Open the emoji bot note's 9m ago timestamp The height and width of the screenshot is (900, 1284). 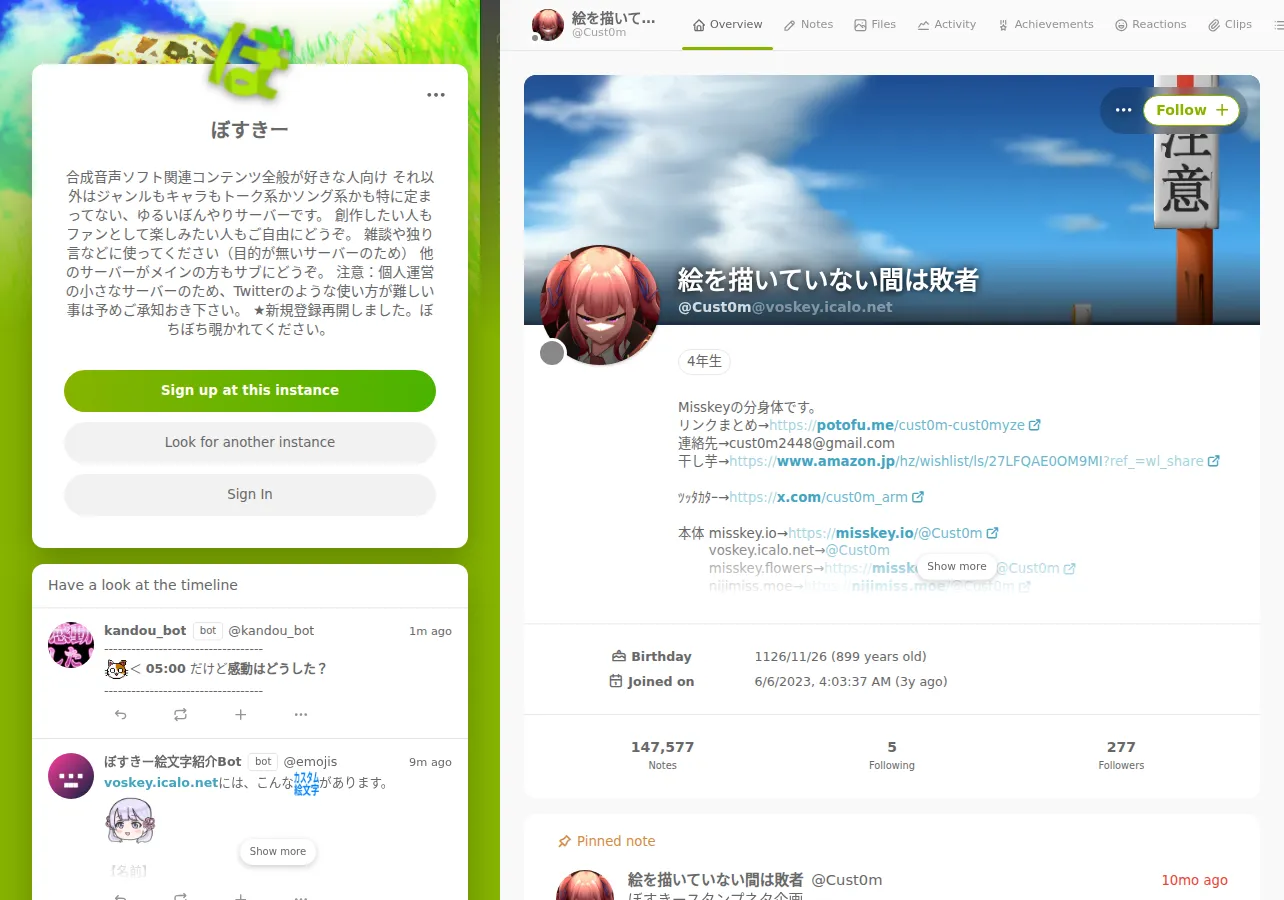(x=430, y=763)
